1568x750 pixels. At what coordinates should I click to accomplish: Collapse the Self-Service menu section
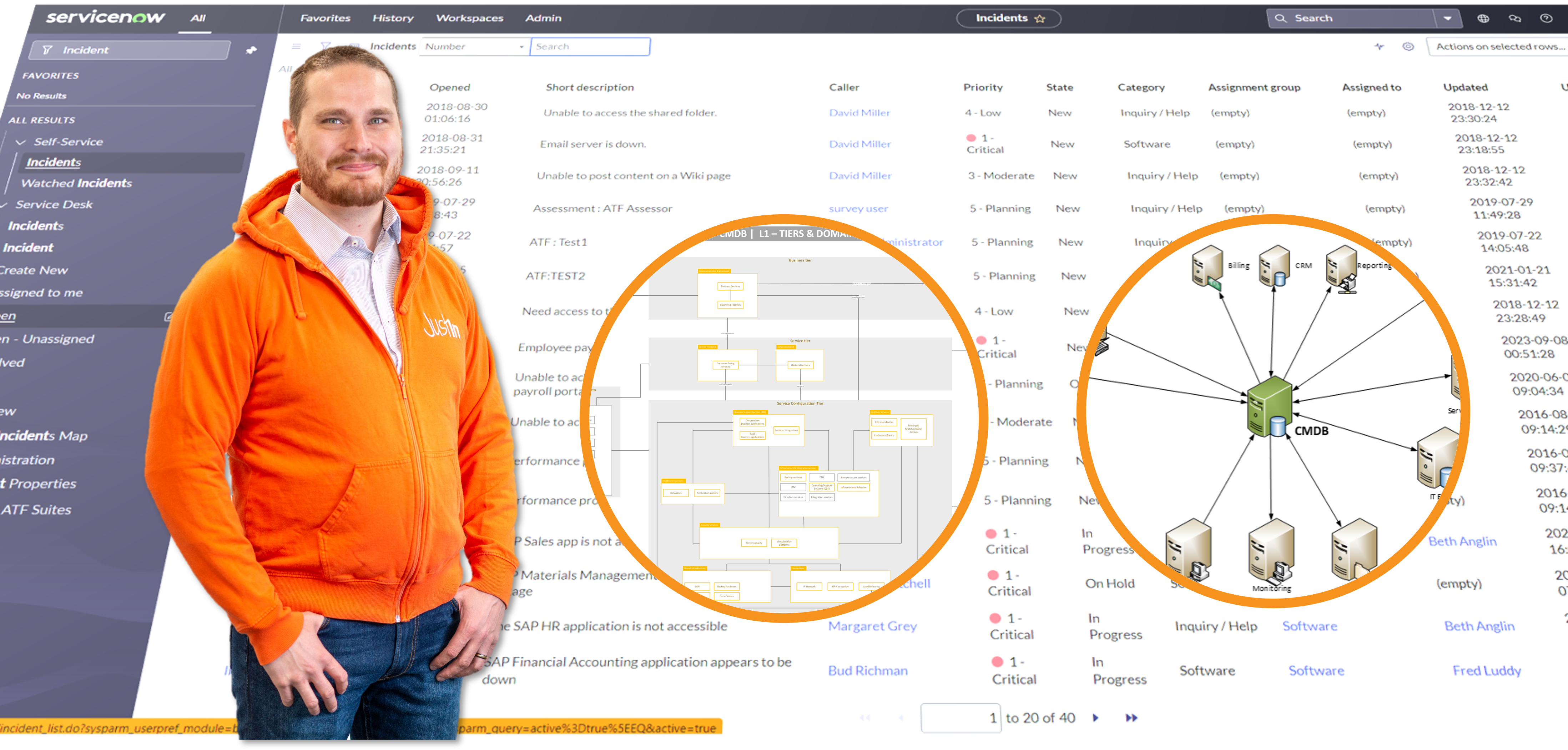21,142
